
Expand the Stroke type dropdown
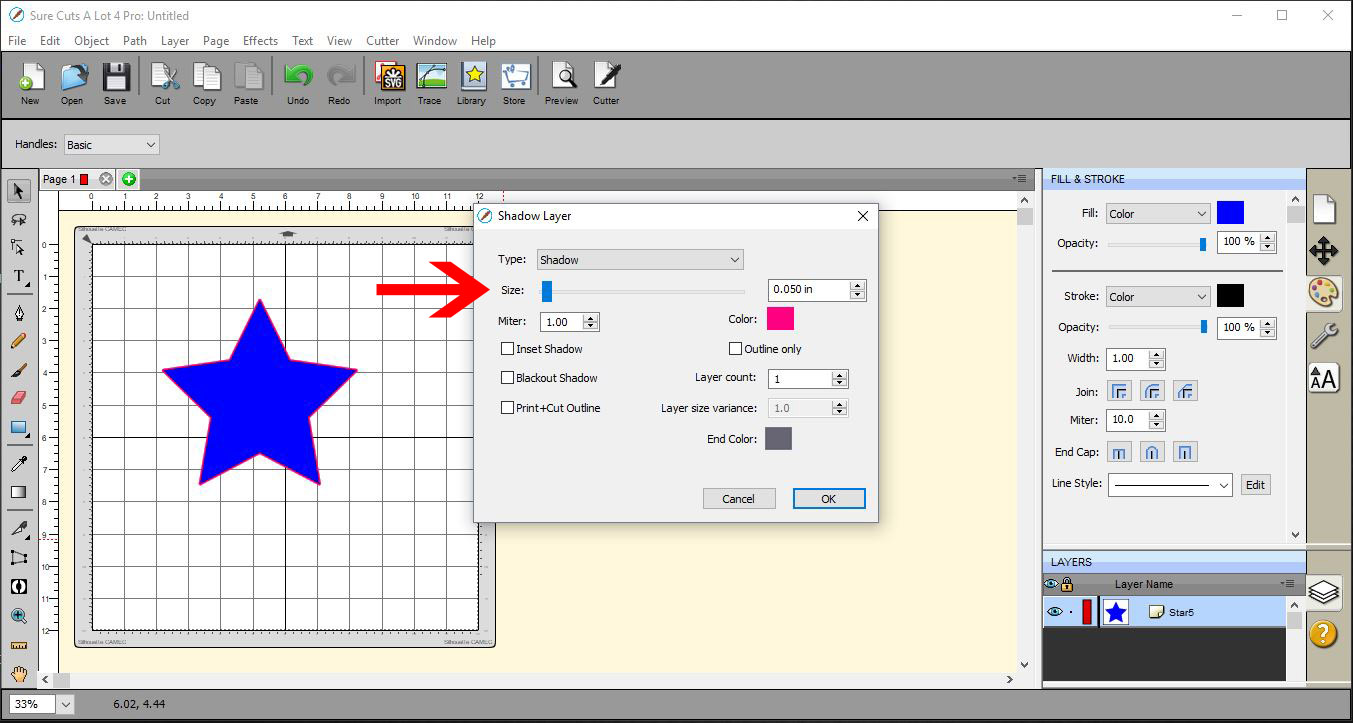[x=1158, y=297]
